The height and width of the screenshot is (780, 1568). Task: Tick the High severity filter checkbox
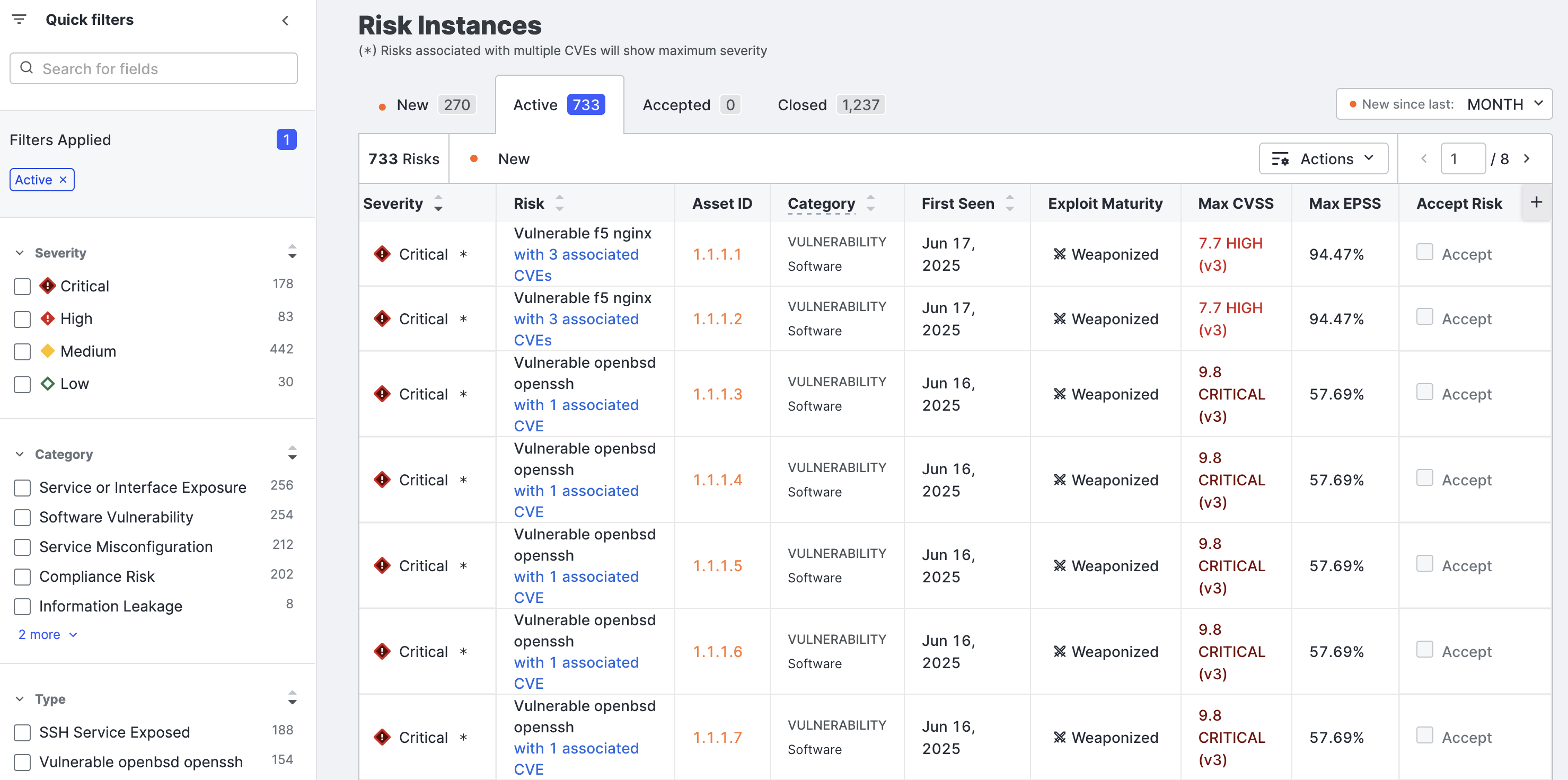(22, 319)
